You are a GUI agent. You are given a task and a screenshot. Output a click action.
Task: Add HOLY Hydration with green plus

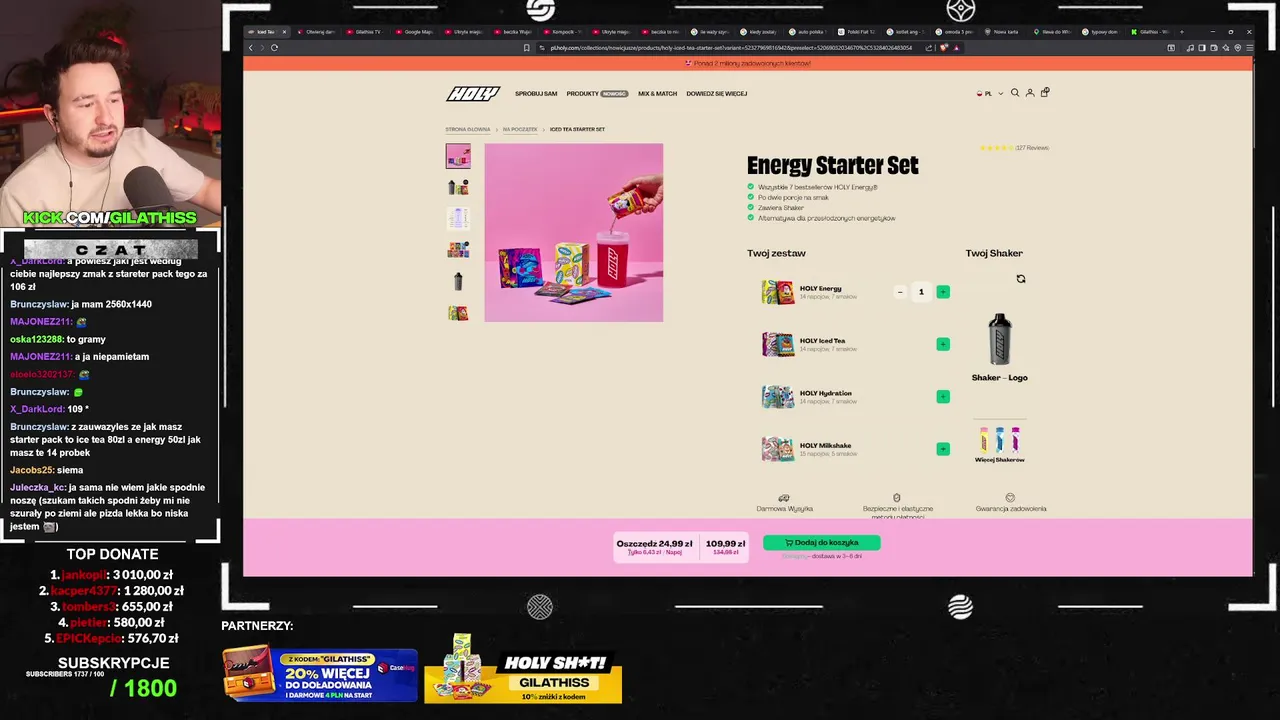point(943,396)
